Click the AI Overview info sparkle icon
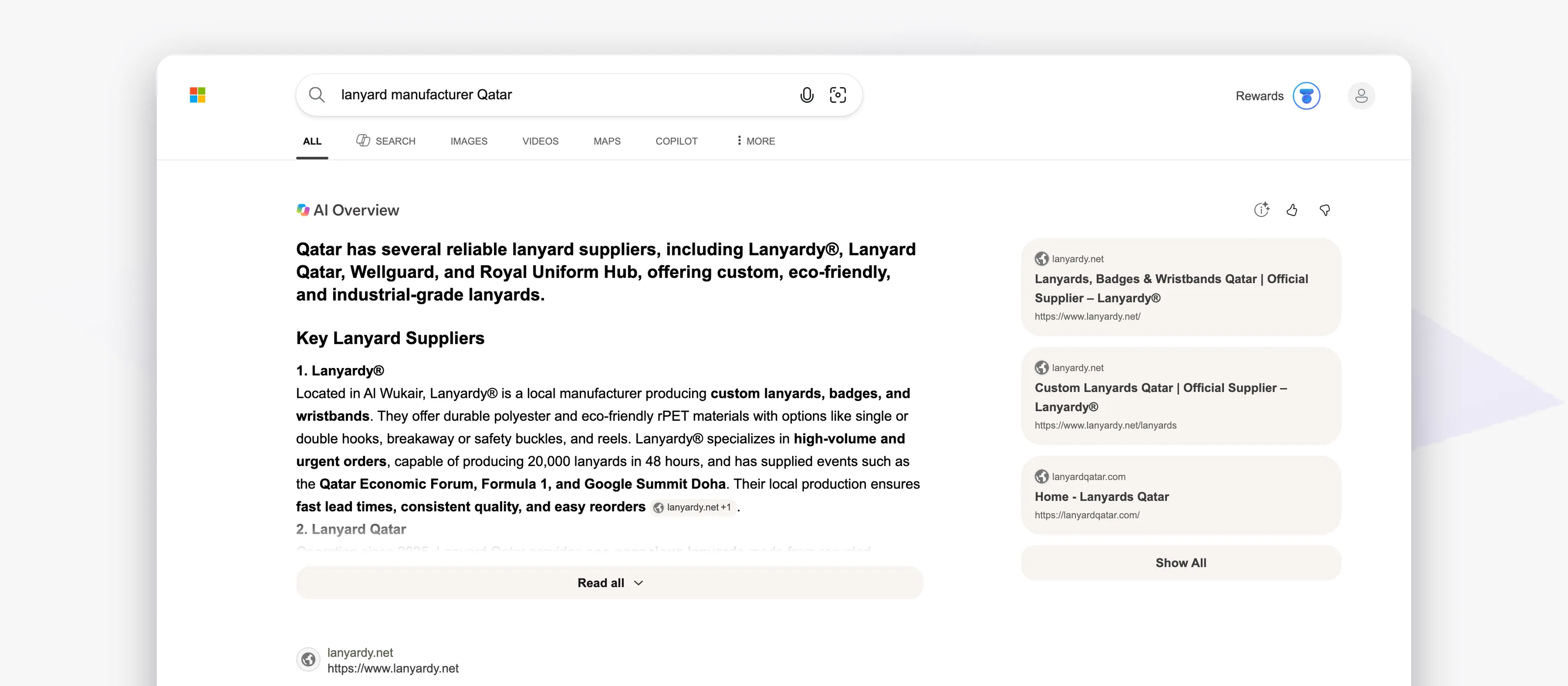This screenshot has height=686, width=1568. [x=1261, y=209]
